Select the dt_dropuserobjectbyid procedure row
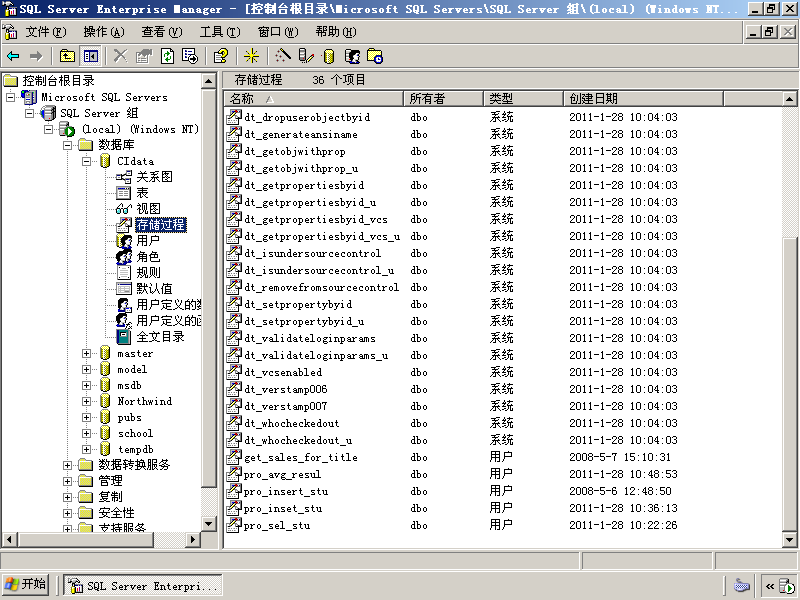The image size is (800, 600). pos(307,117)
